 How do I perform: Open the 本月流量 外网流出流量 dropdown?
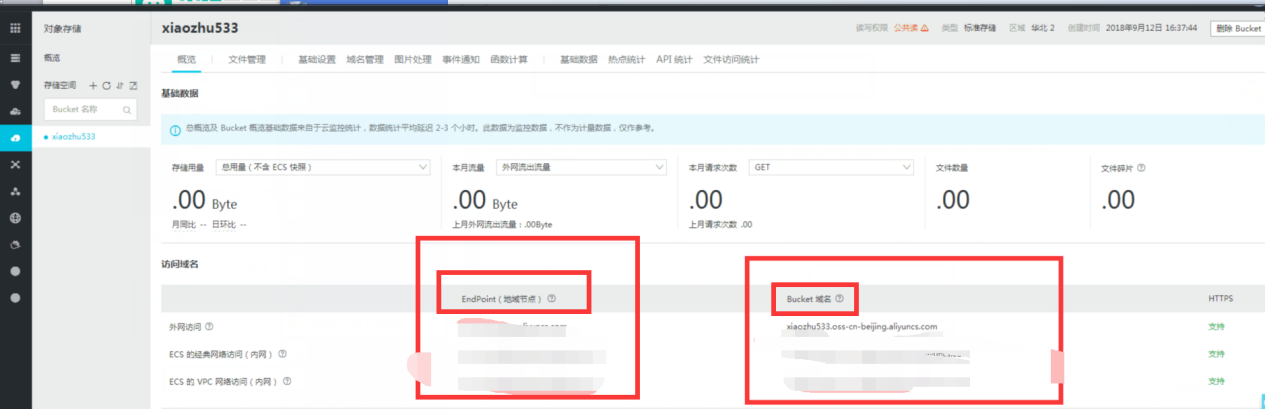582,168
